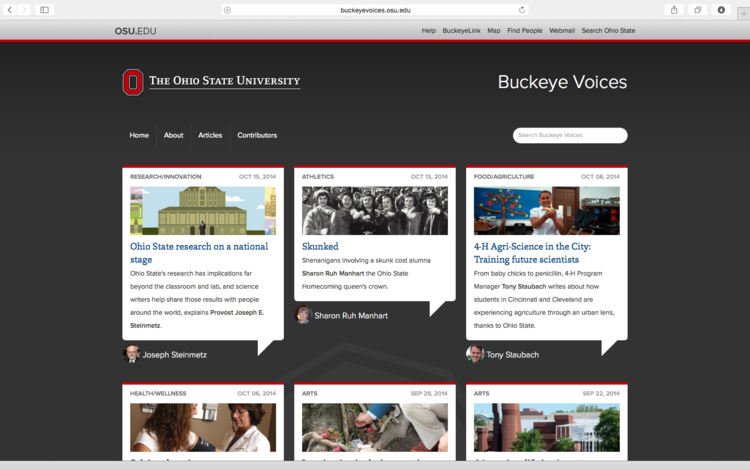
Task: Open the Find People link
Action: pos(525,31)
